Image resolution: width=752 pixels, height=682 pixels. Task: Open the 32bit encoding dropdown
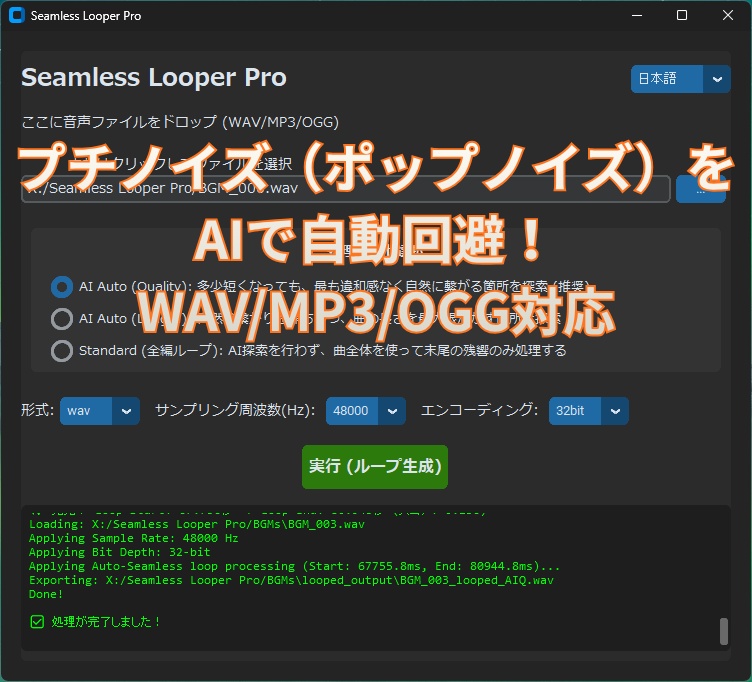tap(588, 411)
